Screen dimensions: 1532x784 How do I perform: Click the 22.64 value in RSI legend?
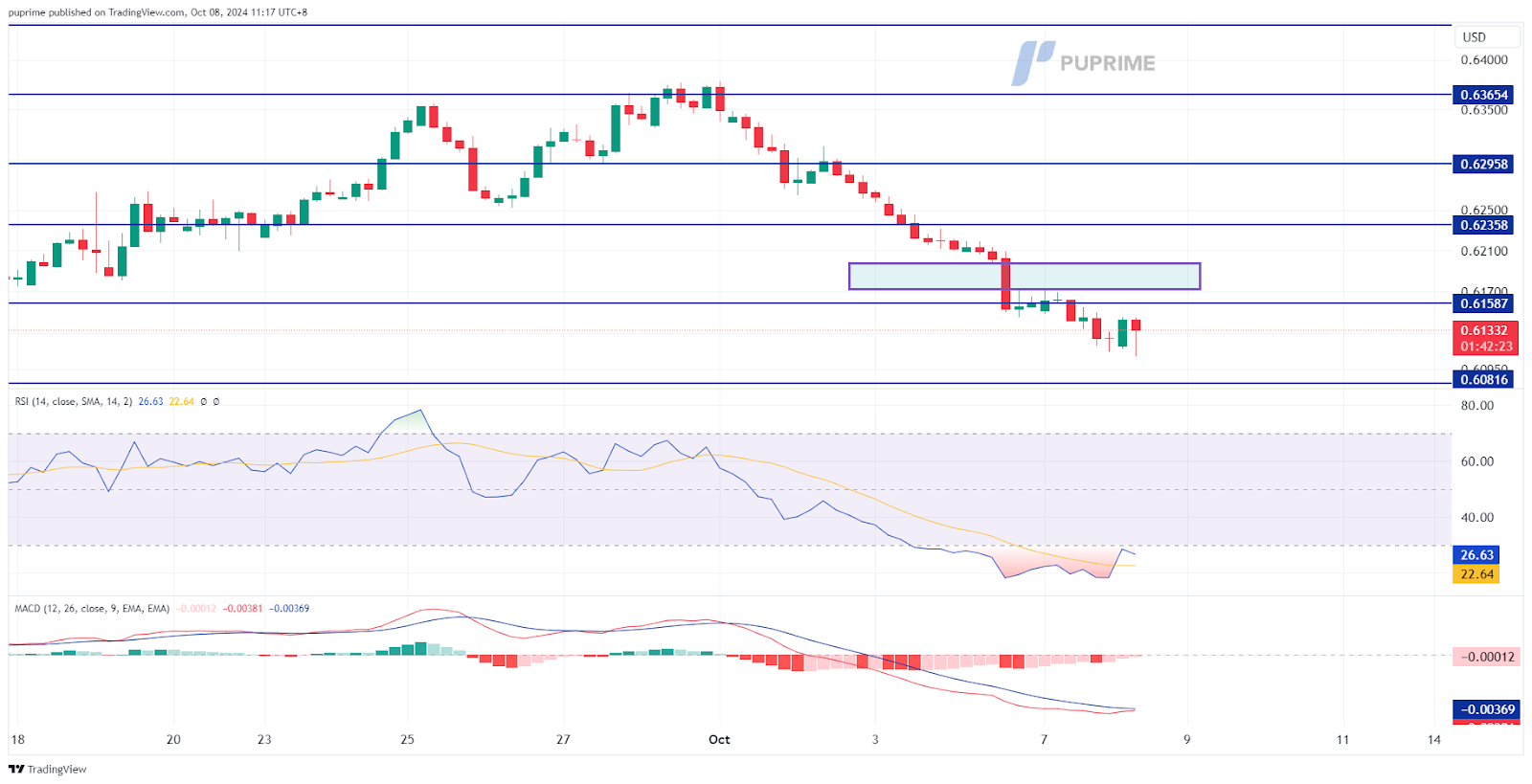tap(182, 402)
